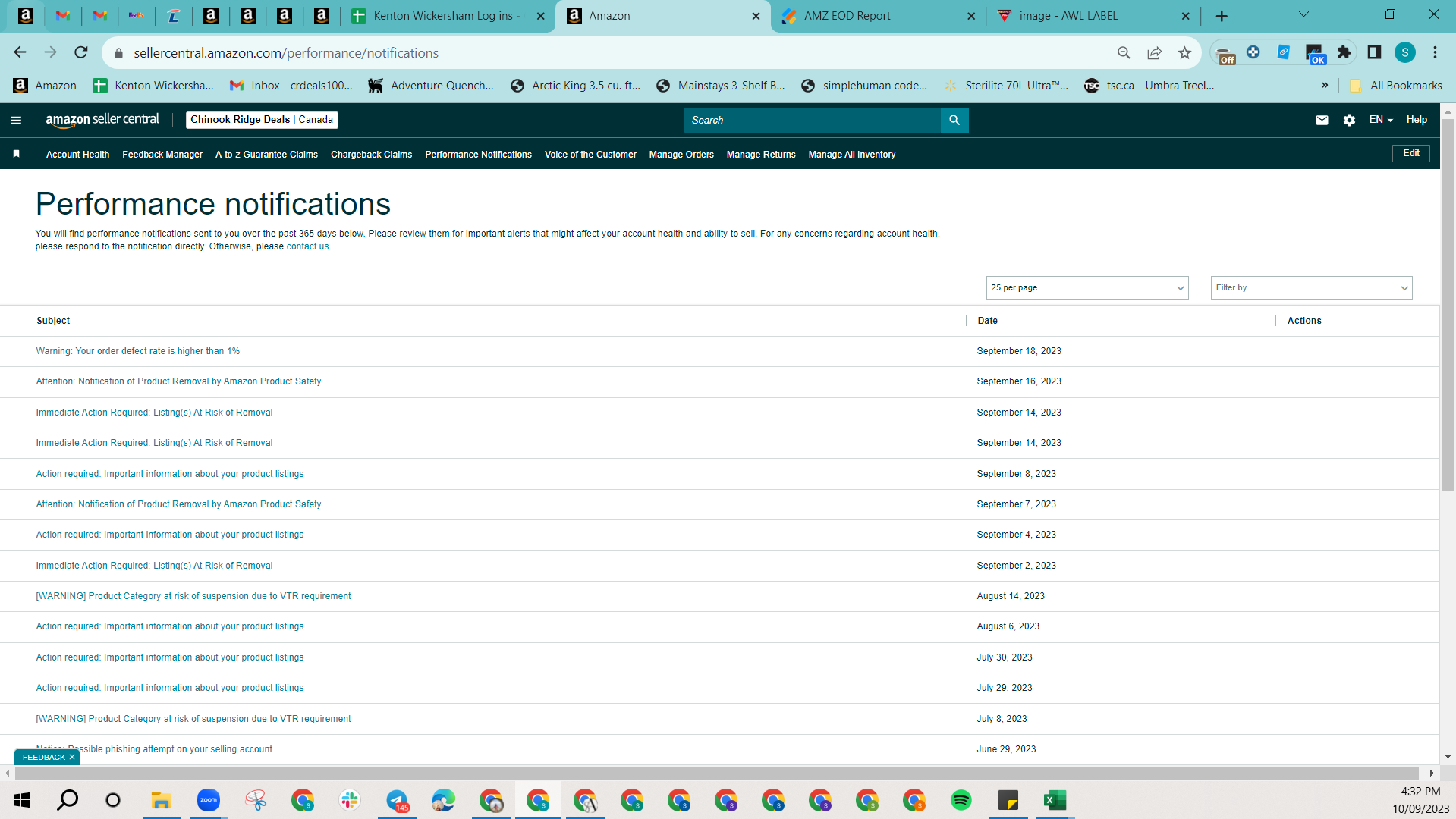Open the possible phishing attempt notice

pyautogui.click(x=154, y=749)
